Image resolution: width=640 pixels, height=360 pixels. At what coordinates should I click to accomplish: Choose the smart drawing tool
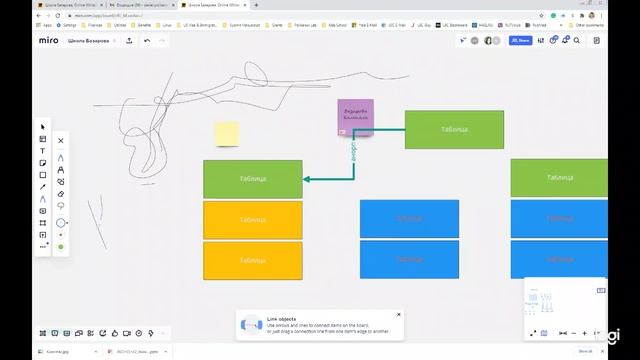point(61,182)
